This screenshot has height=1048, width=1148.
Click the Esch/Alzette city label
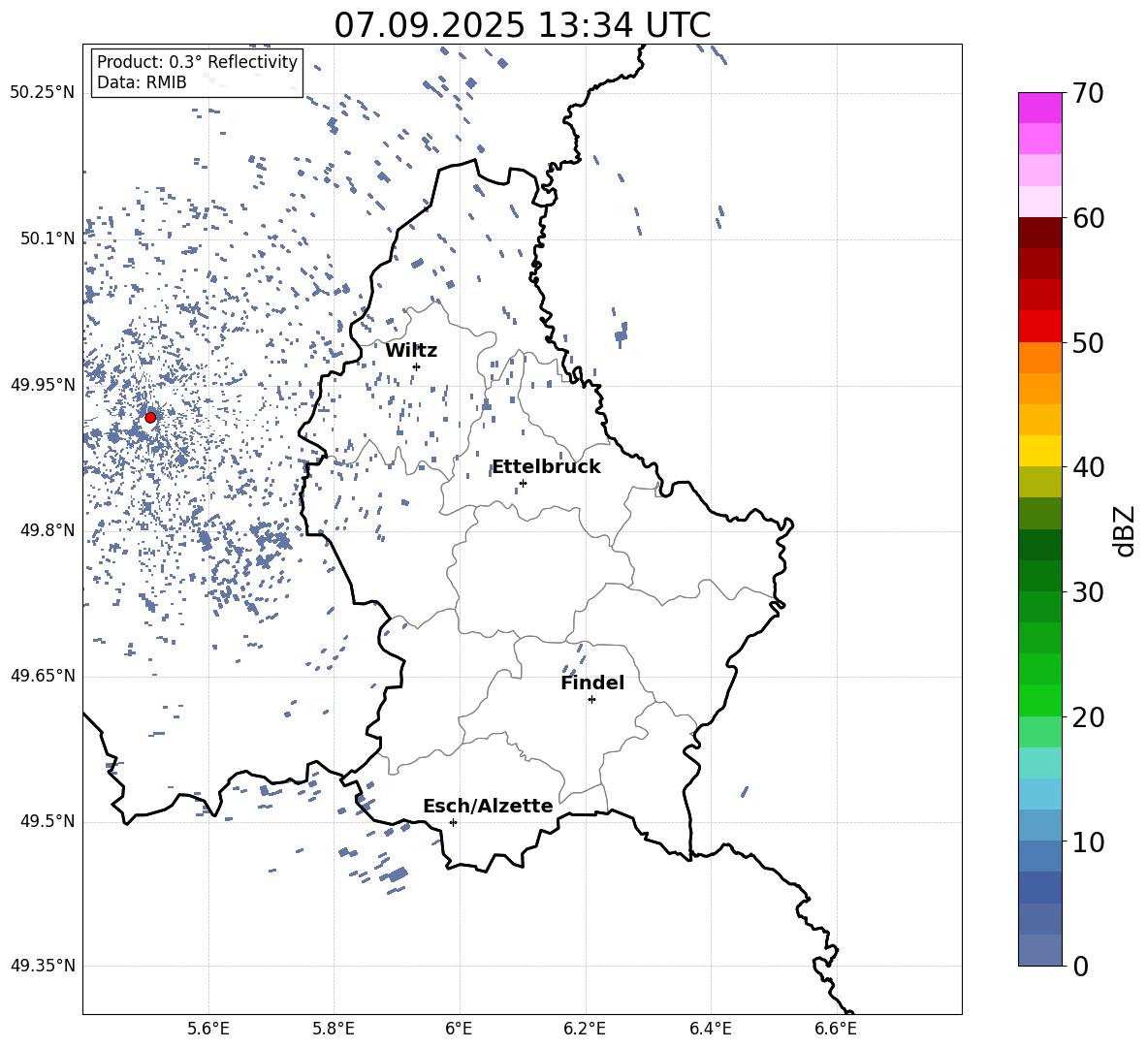(x=489, y=806)
